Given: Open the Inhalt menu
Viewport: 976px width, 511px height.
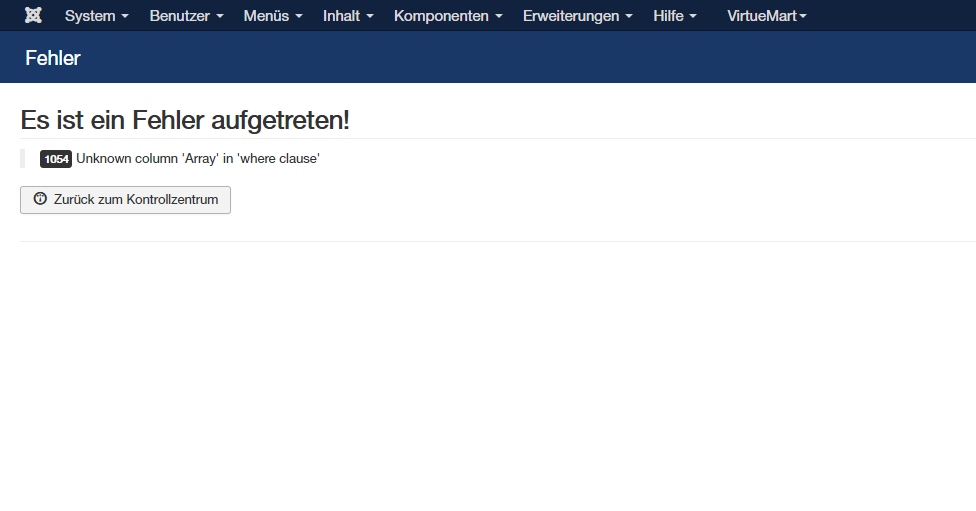Looking at the screenshot, I should pyautogui.click(x=348, y=16).
